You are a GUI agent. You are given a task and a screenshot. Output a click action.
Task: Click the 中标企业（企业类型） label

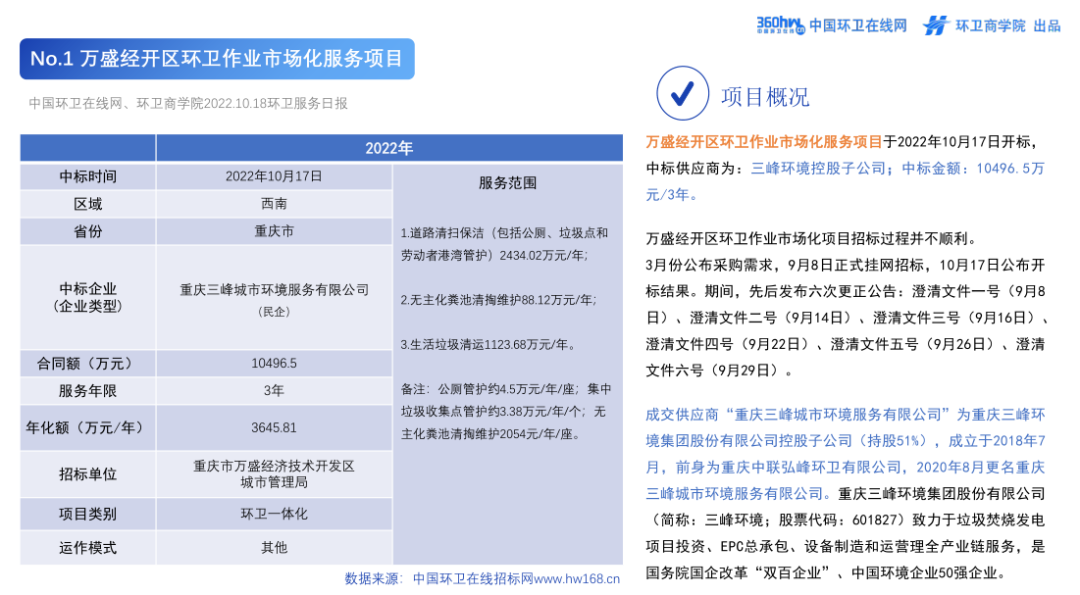pos(87,298)
